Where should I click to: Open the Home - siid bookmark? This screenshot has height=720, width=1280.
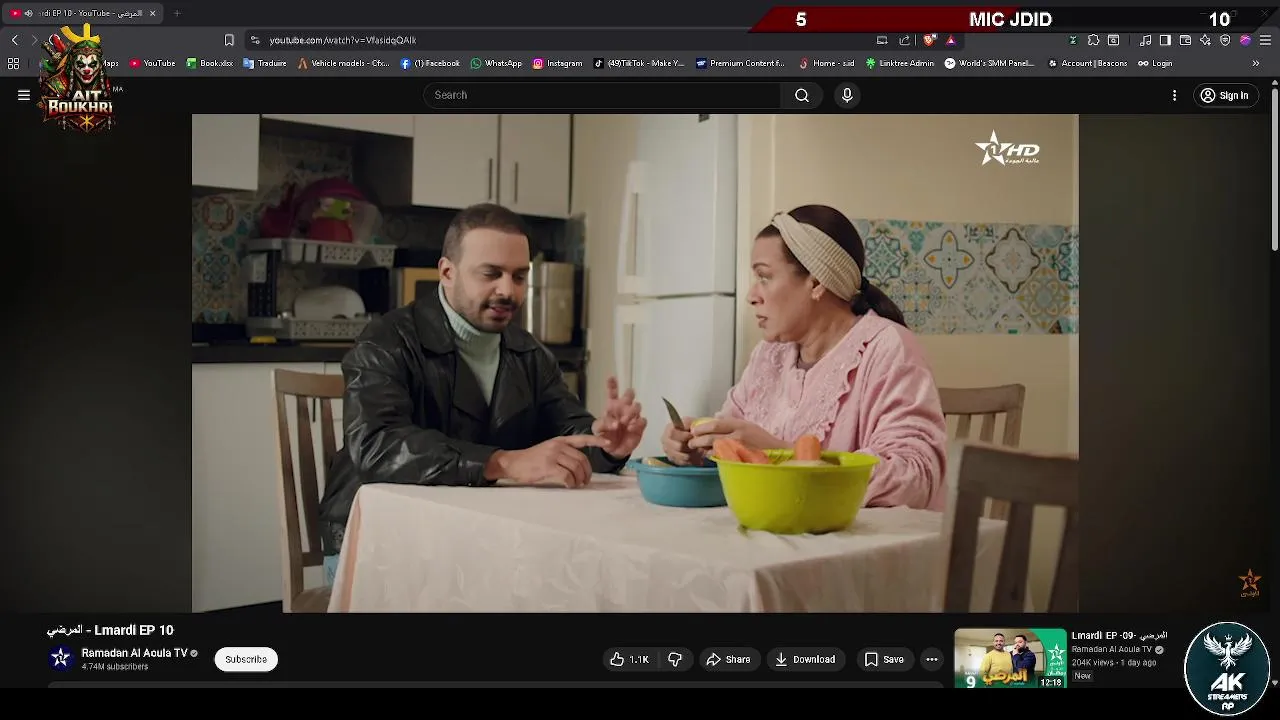pos(826,63)
